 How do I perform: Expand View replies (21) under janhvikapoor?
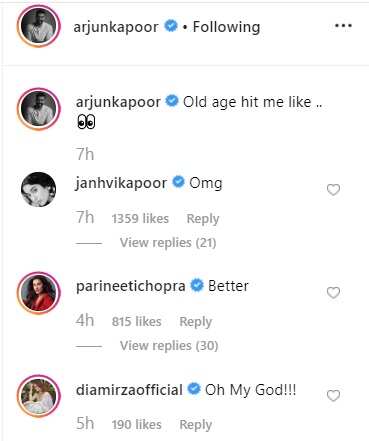[x=168, y=243]
